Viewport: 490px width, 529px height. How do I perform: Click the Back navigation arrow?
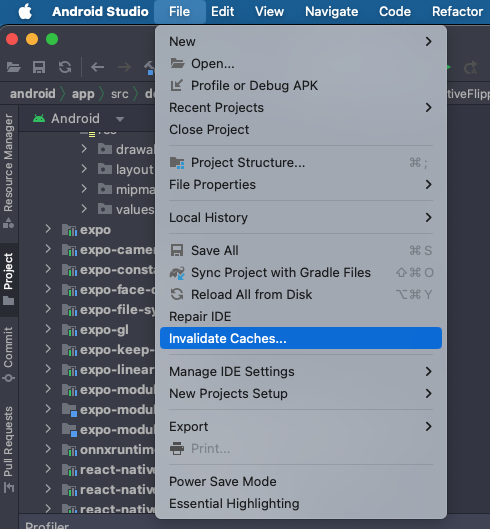pos(98,67)
